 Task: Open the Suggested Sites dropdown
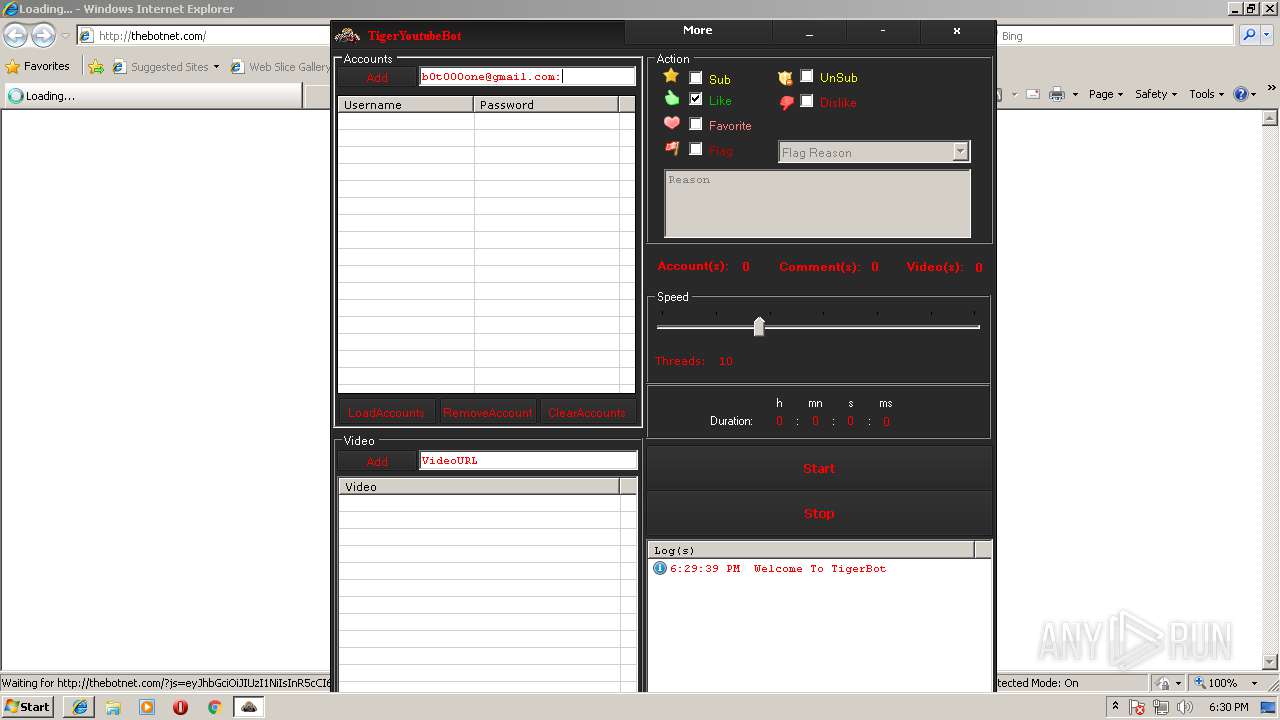166,67
